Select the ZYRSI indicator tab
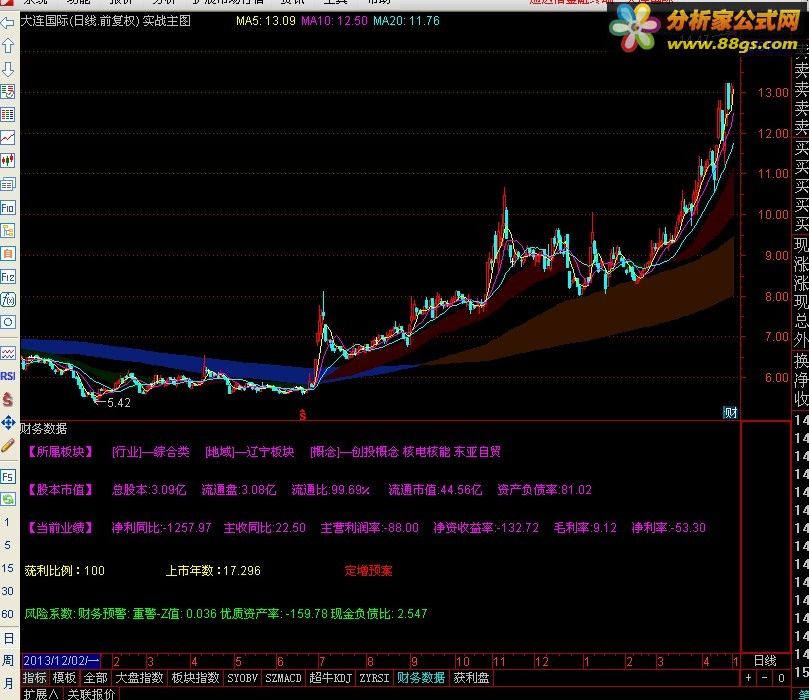The width and height of the screenshot is (809, 700). tap(374, 677)
